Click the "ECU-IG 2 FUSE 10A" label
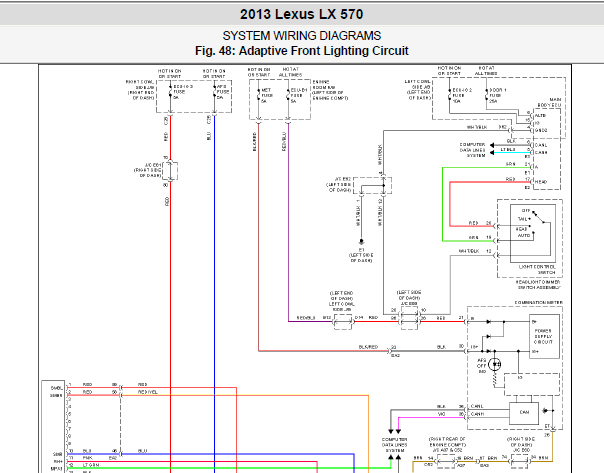This screenshot has height=473, width=604. (x=461, y=96)
